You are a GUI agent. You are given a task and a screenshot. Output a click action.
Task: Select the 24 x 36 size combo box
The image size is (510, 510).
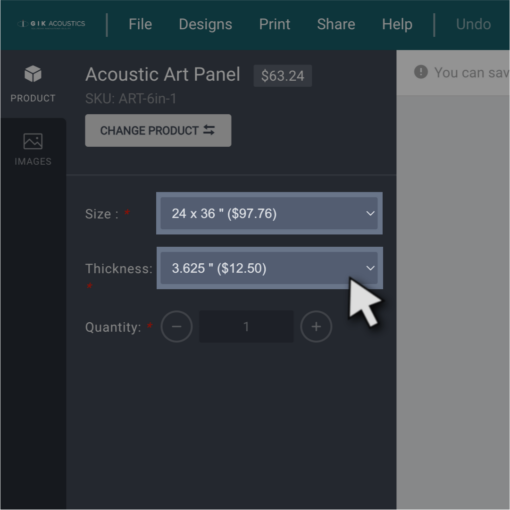click(x=269, y=213)
